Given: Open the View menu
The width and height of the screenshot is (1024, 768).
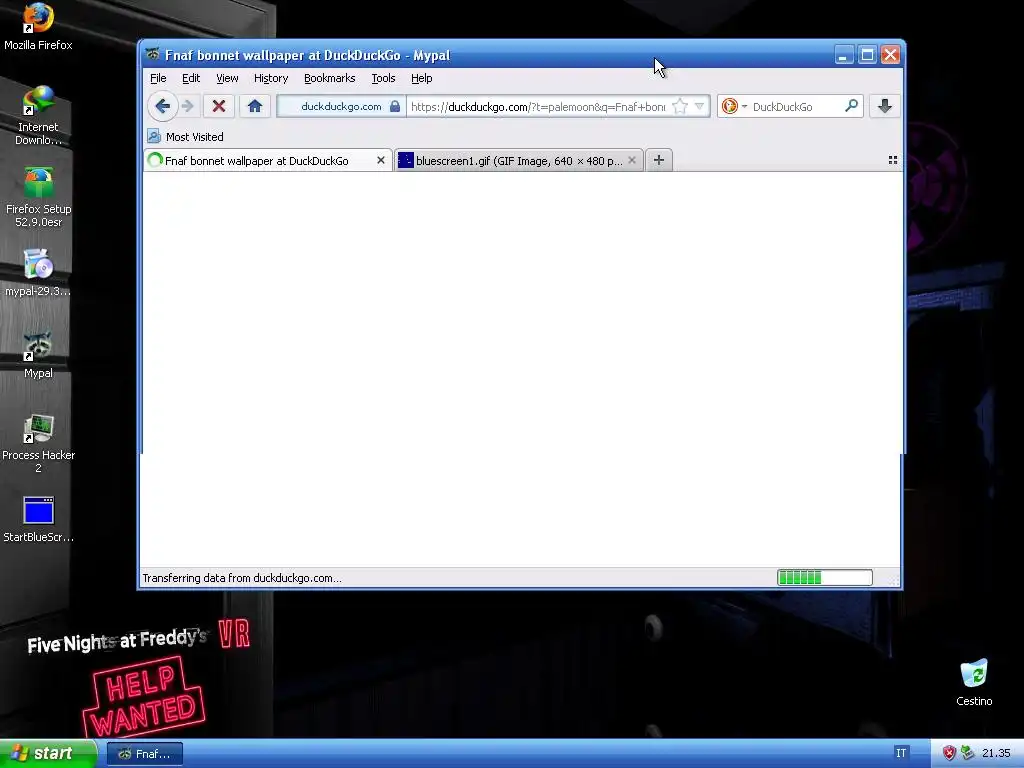Looking at the screenshot, I should coord(227,78).
